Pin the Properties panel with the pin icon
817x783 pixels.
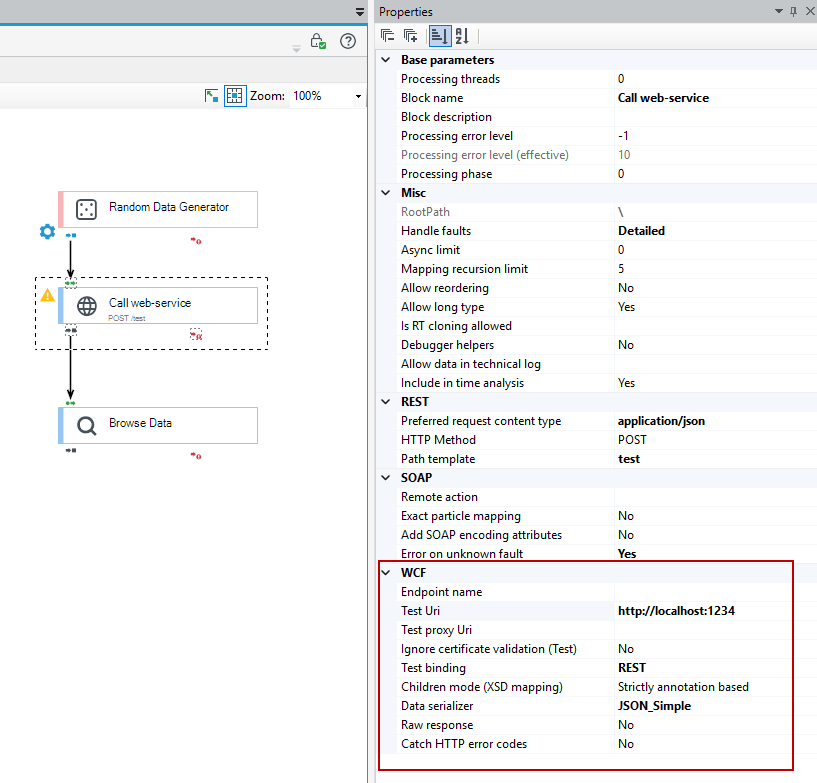pyautogui.click(x=794, y=11)
